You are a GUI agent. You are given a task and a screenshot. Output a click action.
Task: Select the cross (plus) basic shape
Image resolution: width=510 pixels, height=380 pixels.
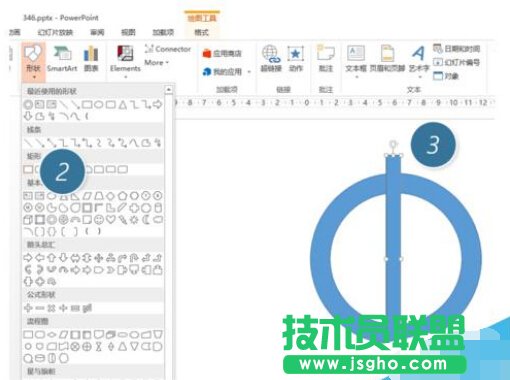pos(134,208)
